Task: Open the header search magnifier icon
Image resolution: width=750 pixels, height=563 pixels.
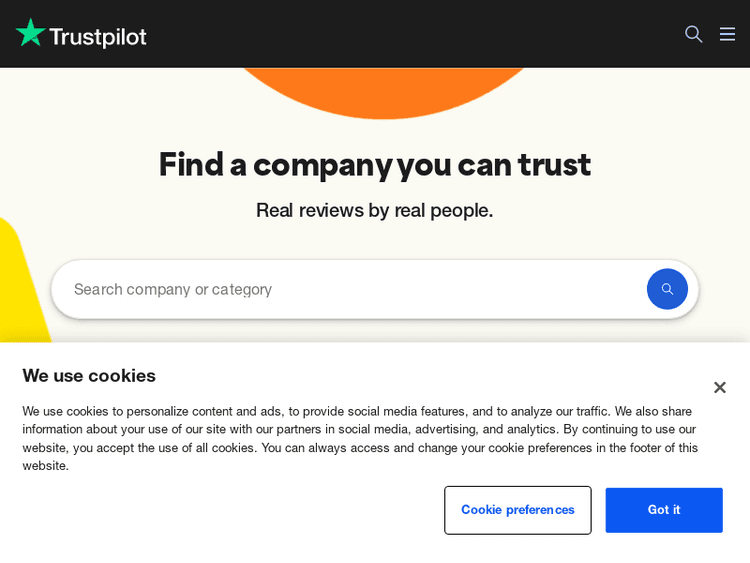Action: point(693,34)
